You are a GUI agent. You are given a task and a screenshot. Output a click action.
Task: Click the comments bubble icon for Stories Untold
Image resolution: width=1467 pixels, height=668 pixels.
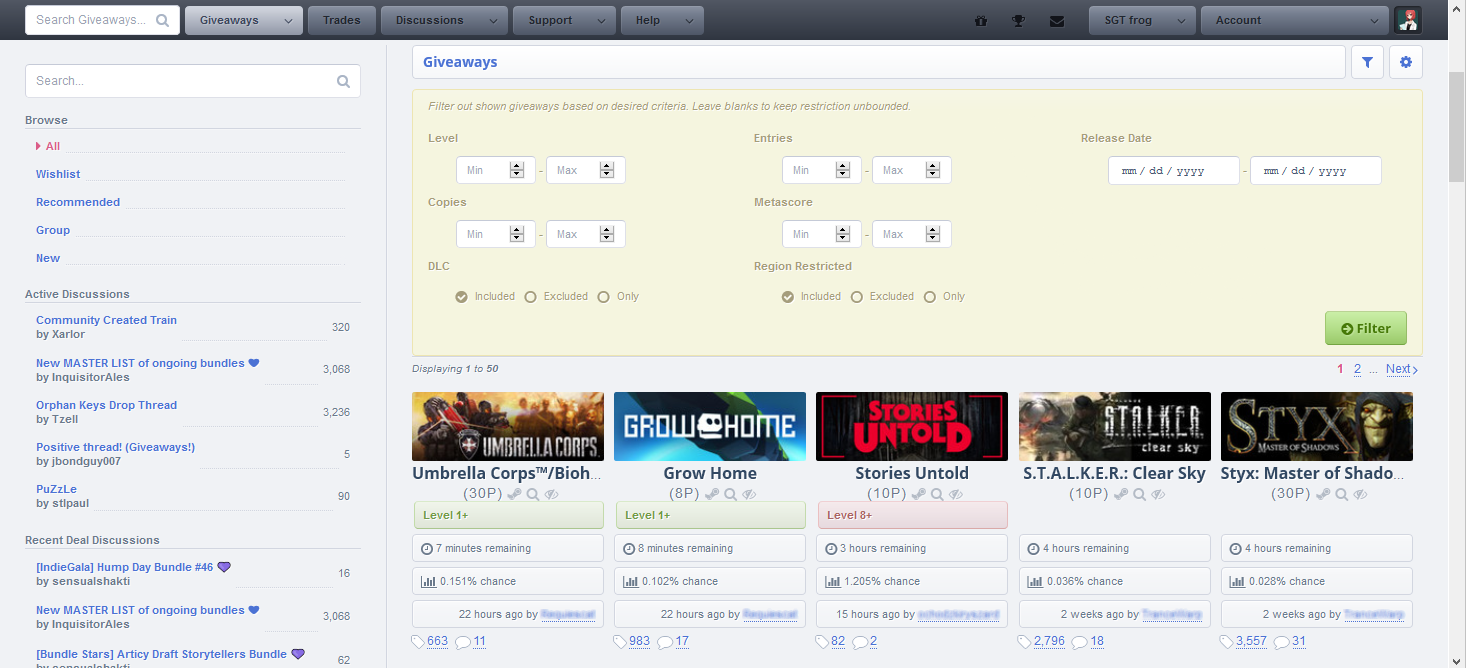tap(860, 642)
